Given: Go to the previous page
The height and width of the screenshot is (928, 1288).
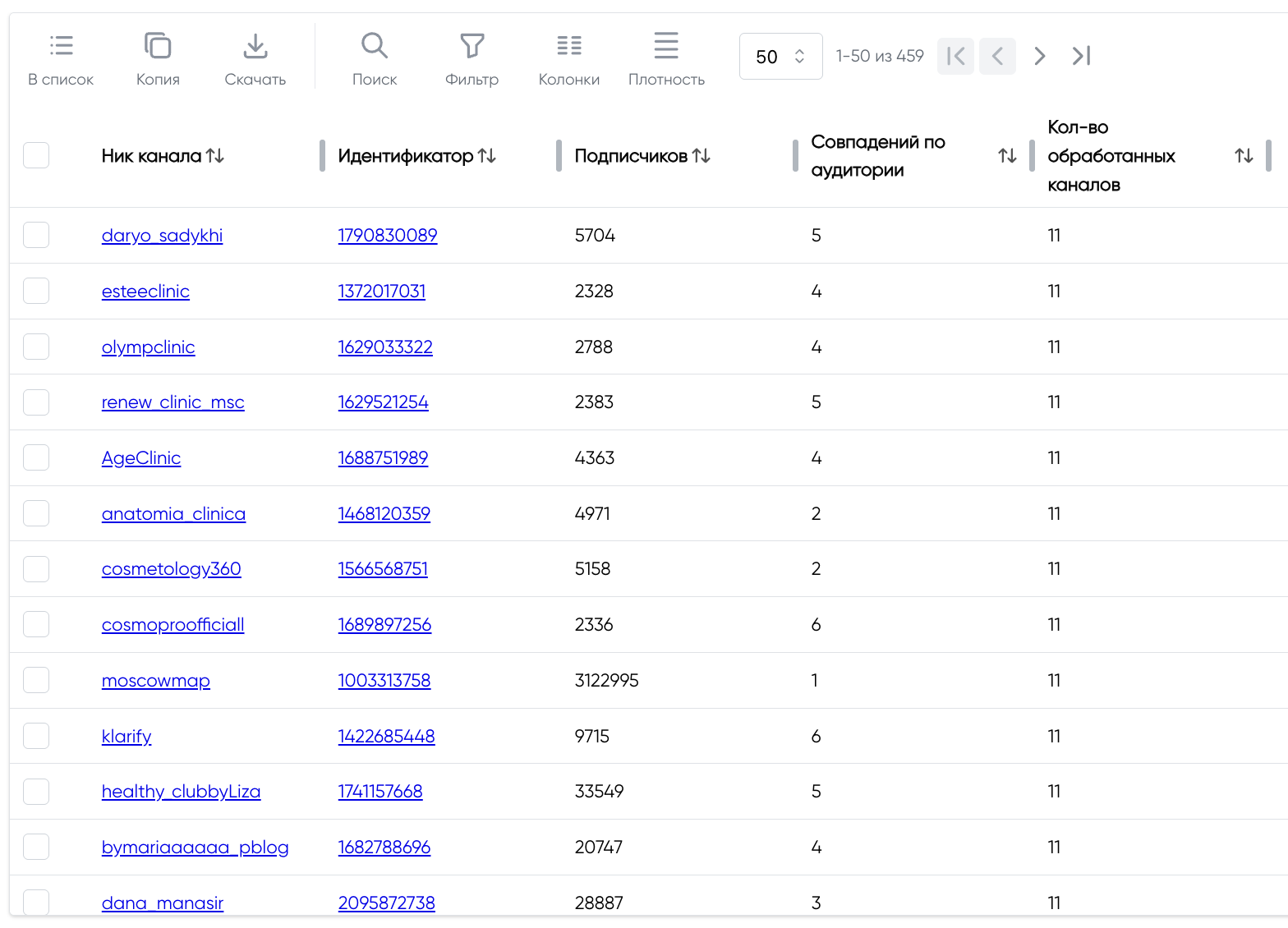Looking at the screenshot, I should pos(997,56).
